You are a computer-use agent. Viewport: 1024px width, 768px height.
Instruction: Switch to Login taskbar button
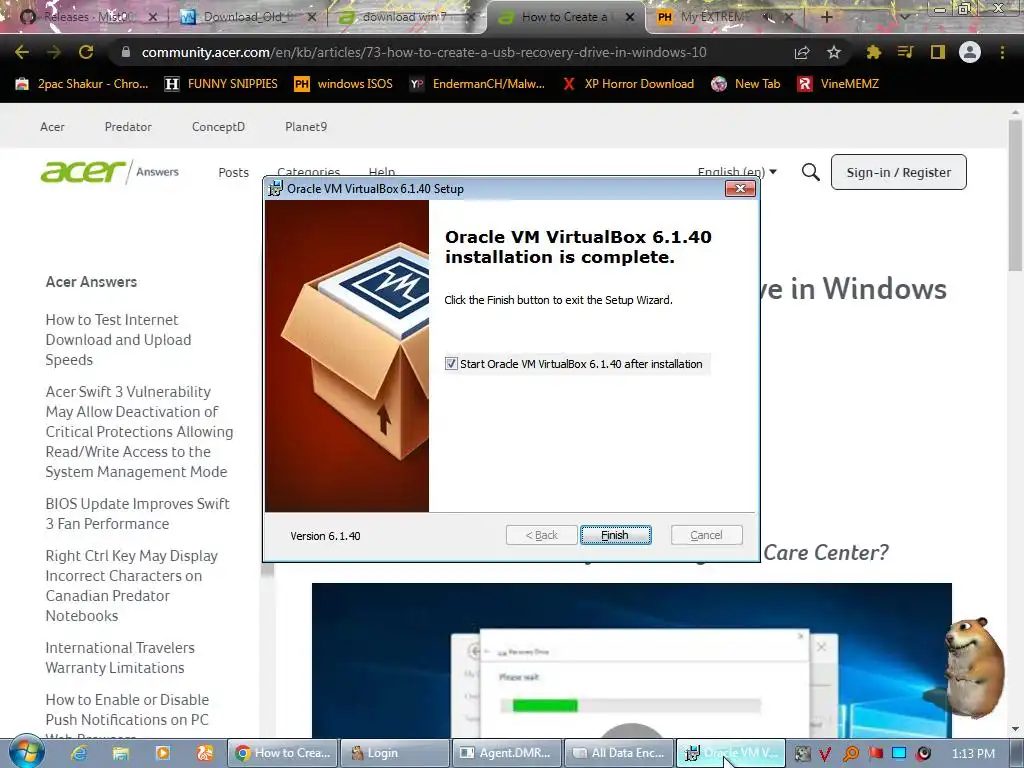pyautogui.click(x=396, y=753)
